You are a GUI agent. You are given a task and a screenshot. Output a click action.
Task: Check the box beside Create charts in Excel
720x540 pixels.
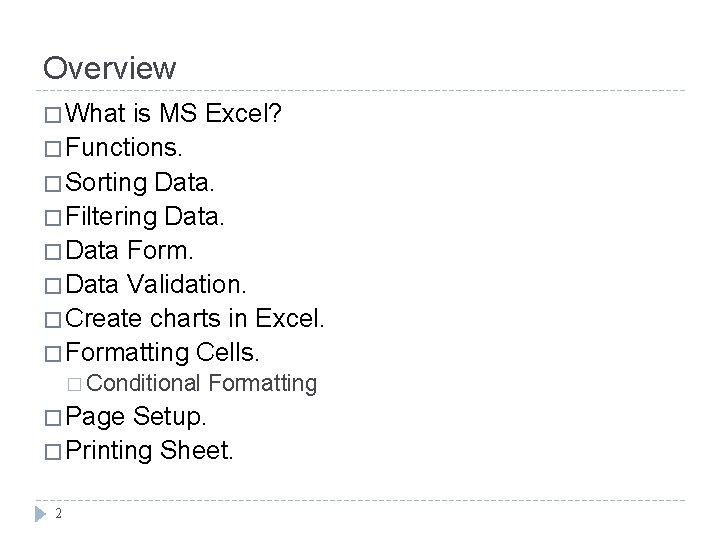53,320
